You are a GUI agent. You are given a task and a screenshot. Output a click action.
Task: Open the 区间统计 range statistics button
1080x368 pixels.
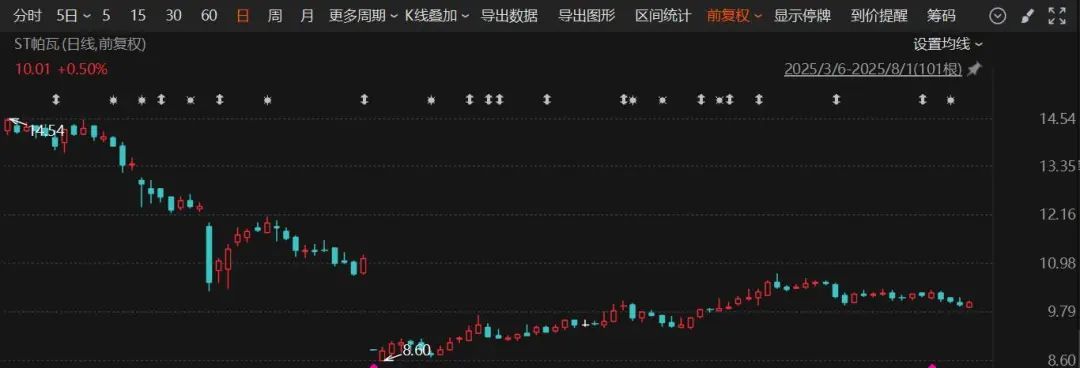[663, 16]
